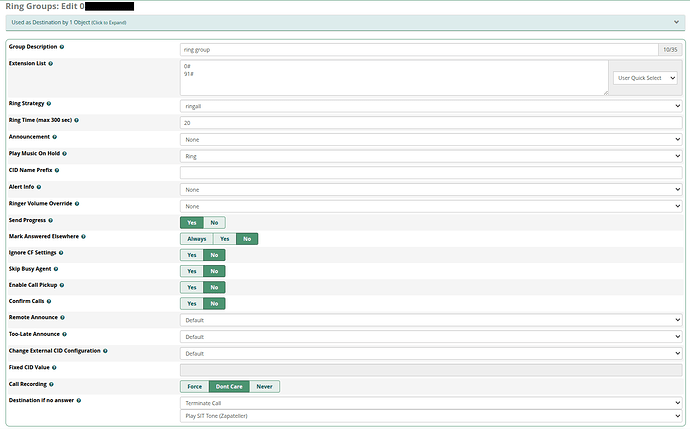Open help icon beside Play Music On Hold
Viewport: 690px width, 430px height.
point(65,154)
